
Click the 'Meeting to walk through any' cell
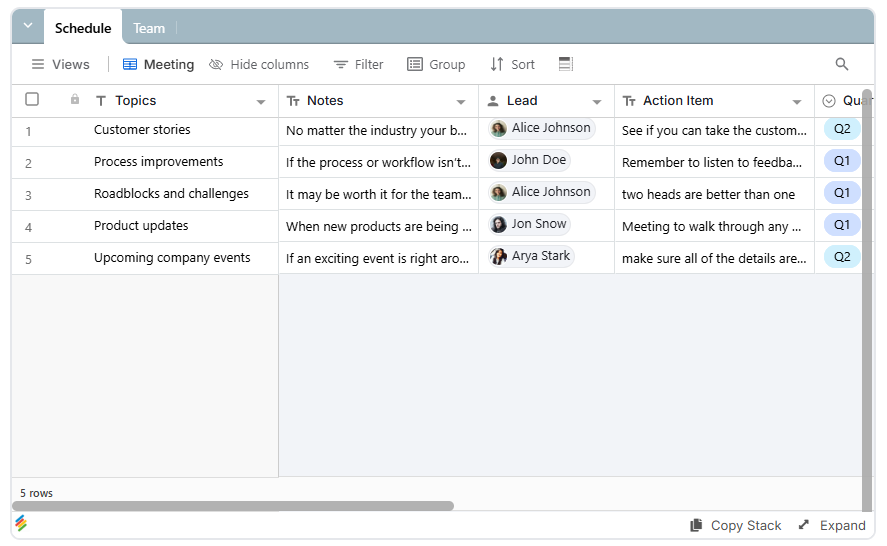(714, 227)
